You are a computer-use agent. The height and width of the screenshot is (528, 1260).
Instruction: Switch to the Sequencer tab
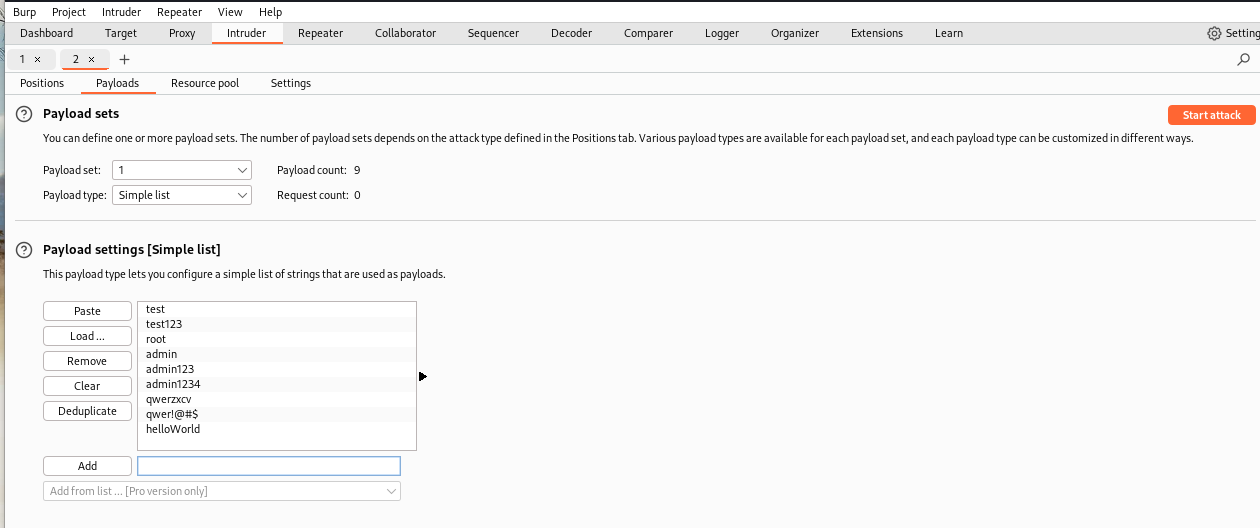[x=493, y=33]
